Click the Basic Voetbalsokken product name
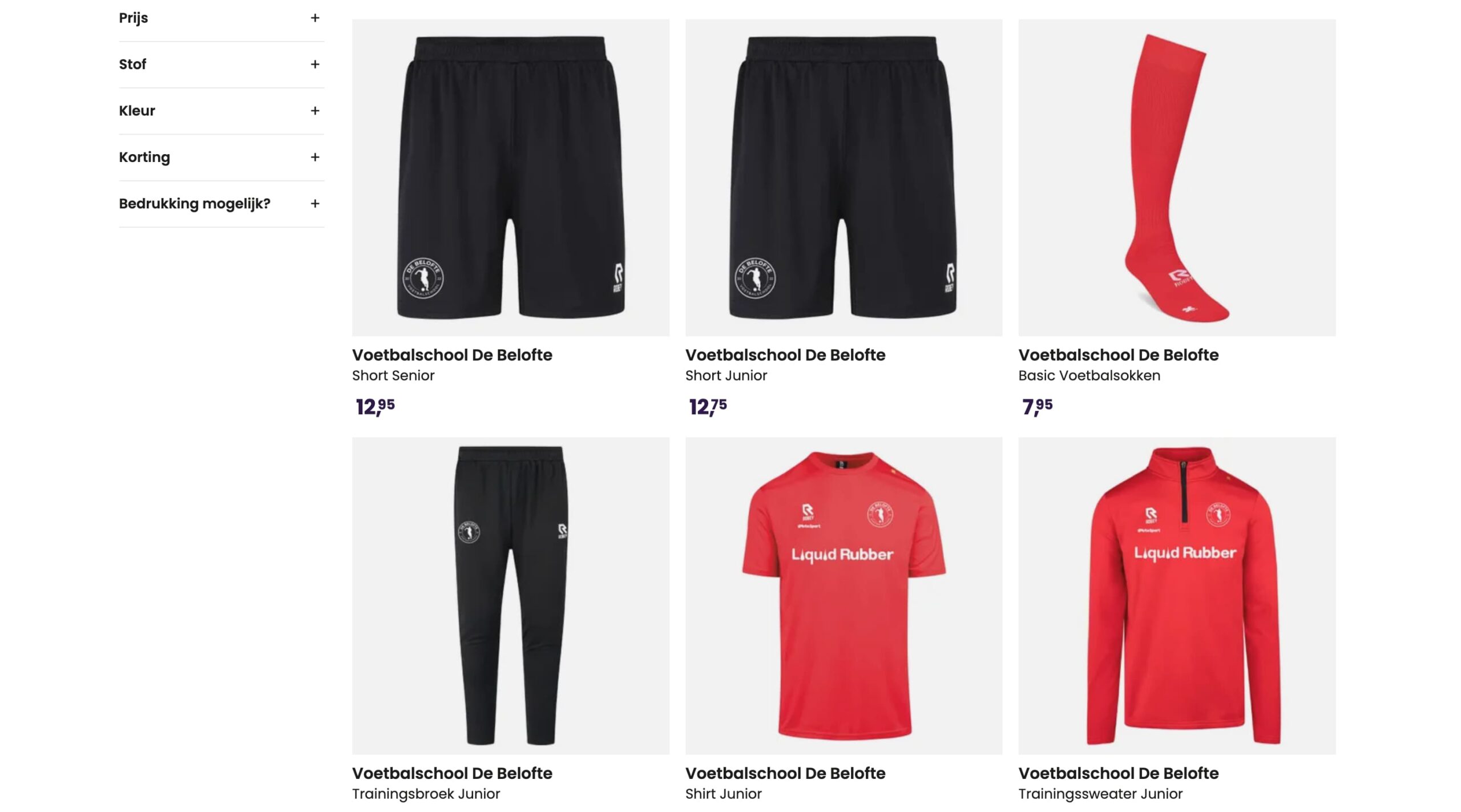The height and width of the screenshot is (812, 1461). click(1089, 375)
